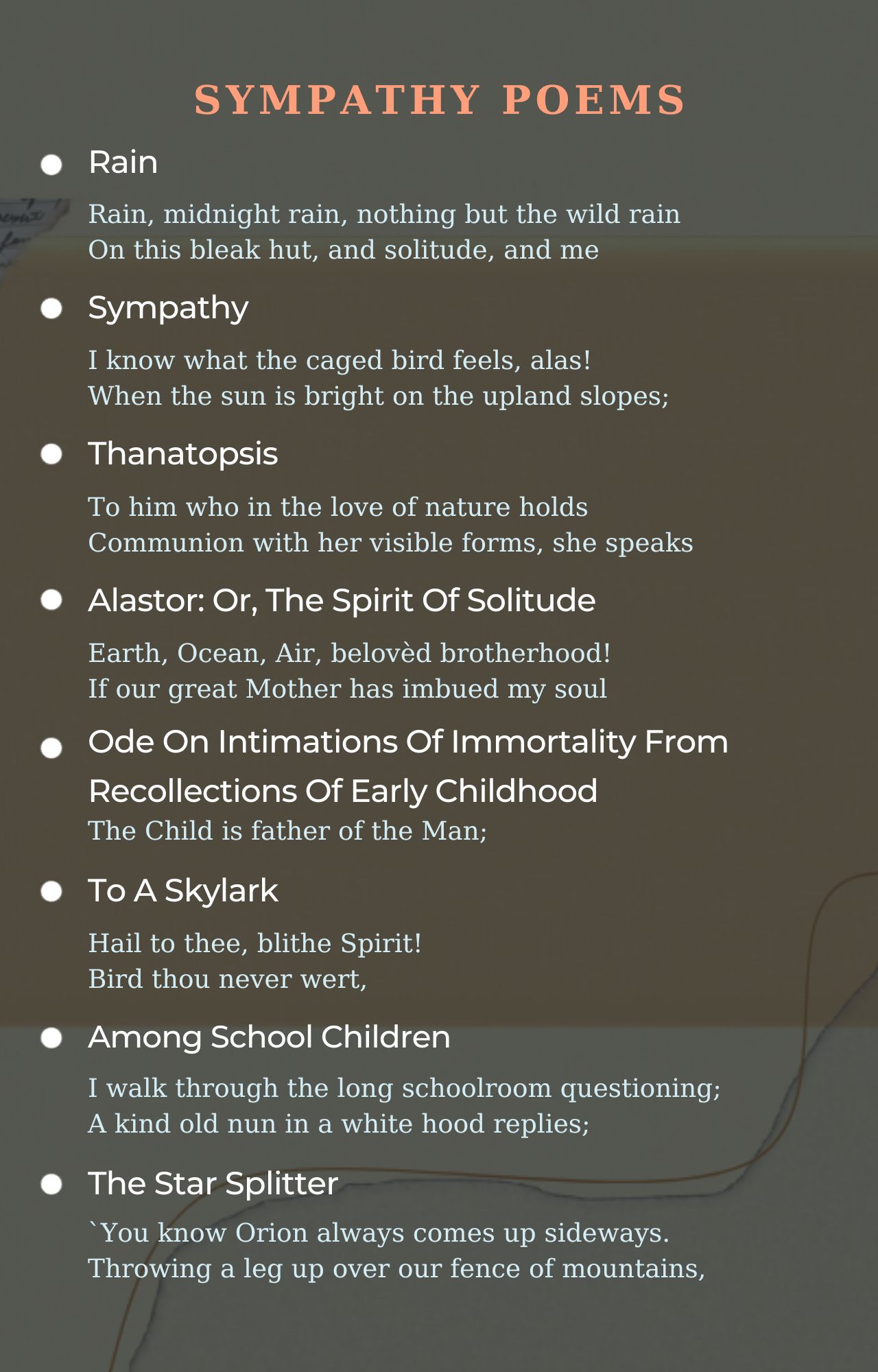This screenshot has height=1372, width=878.
Task: Click the Sympathy Poems page heading
Action: (x=439, y=100)
